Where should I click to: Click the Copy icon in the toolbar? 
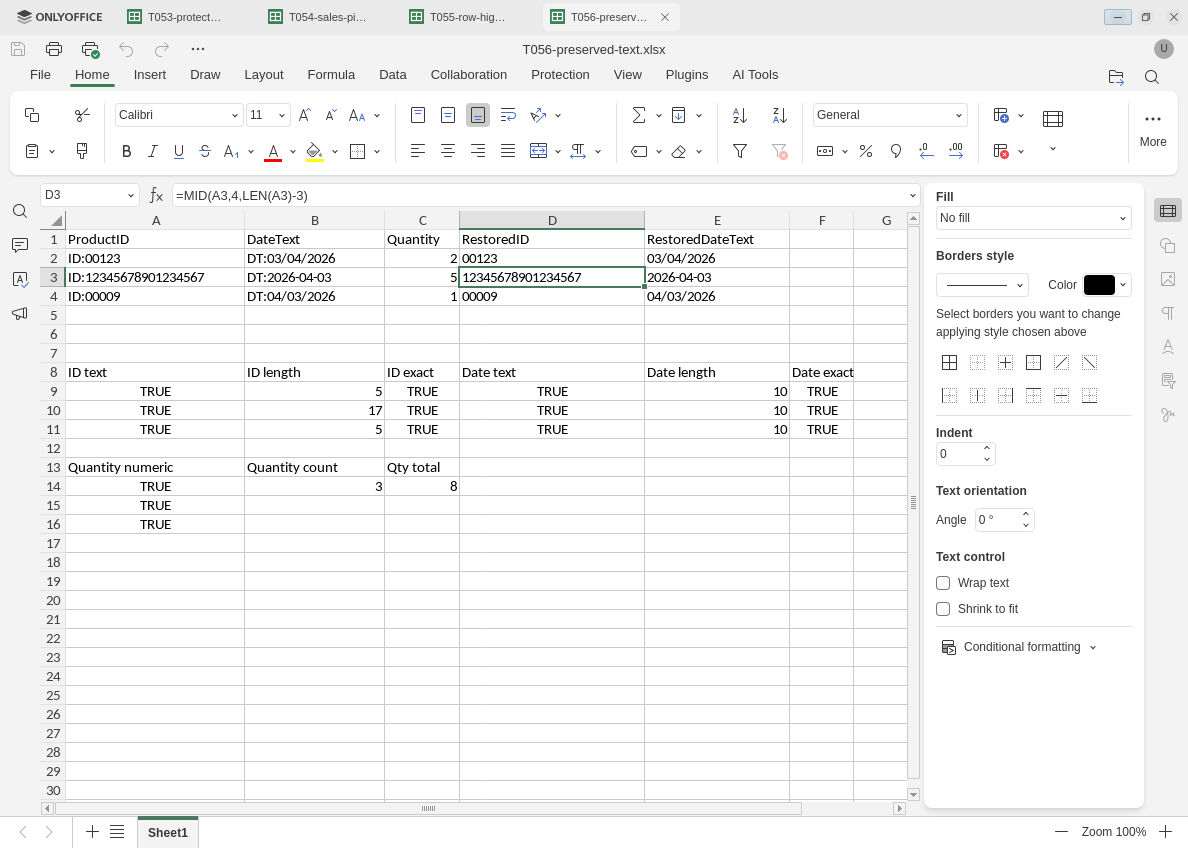[32, 115]
